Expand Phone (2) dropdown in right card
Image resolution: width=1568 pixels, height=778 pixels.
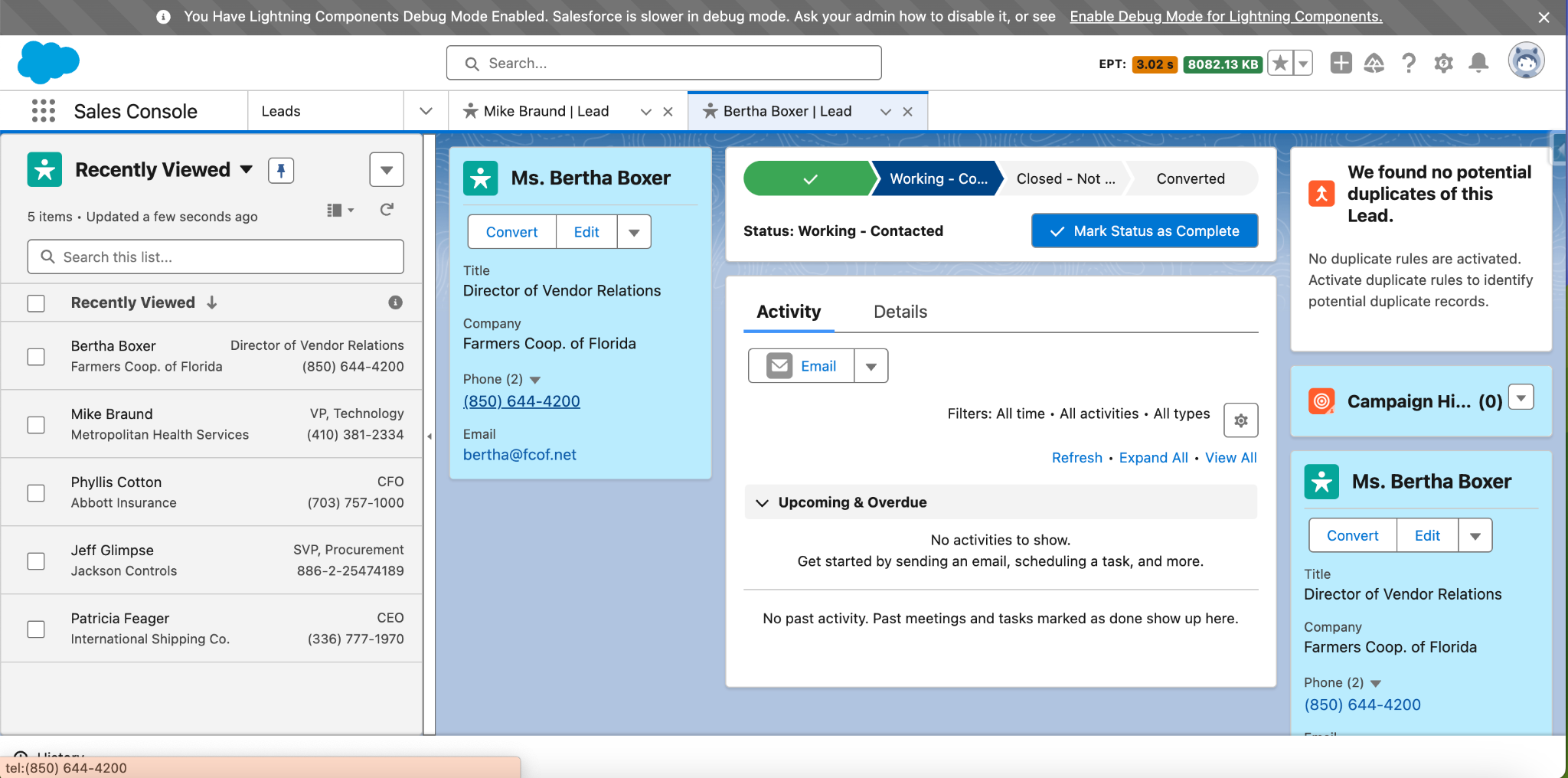point(1375,683)
